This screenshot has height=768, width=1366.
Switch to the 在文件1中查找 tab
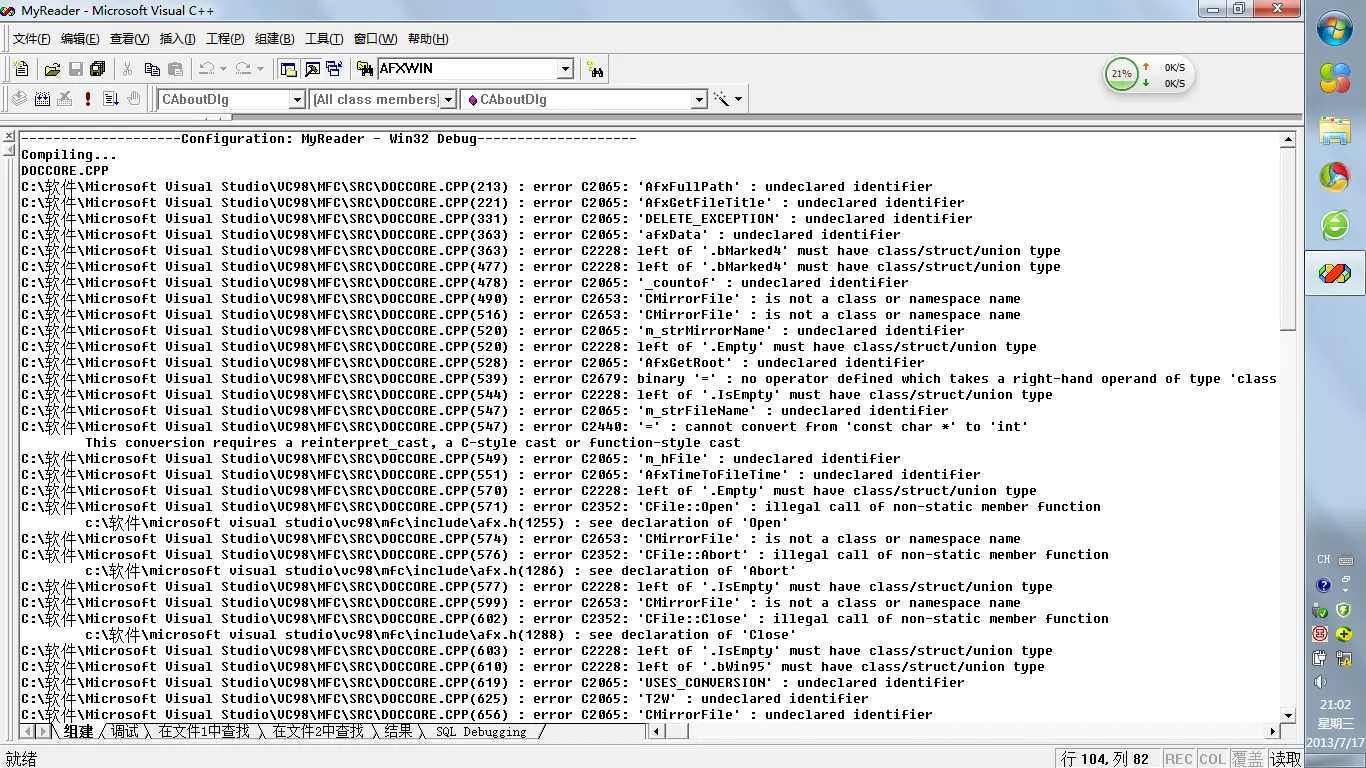[x=204, y=732]
